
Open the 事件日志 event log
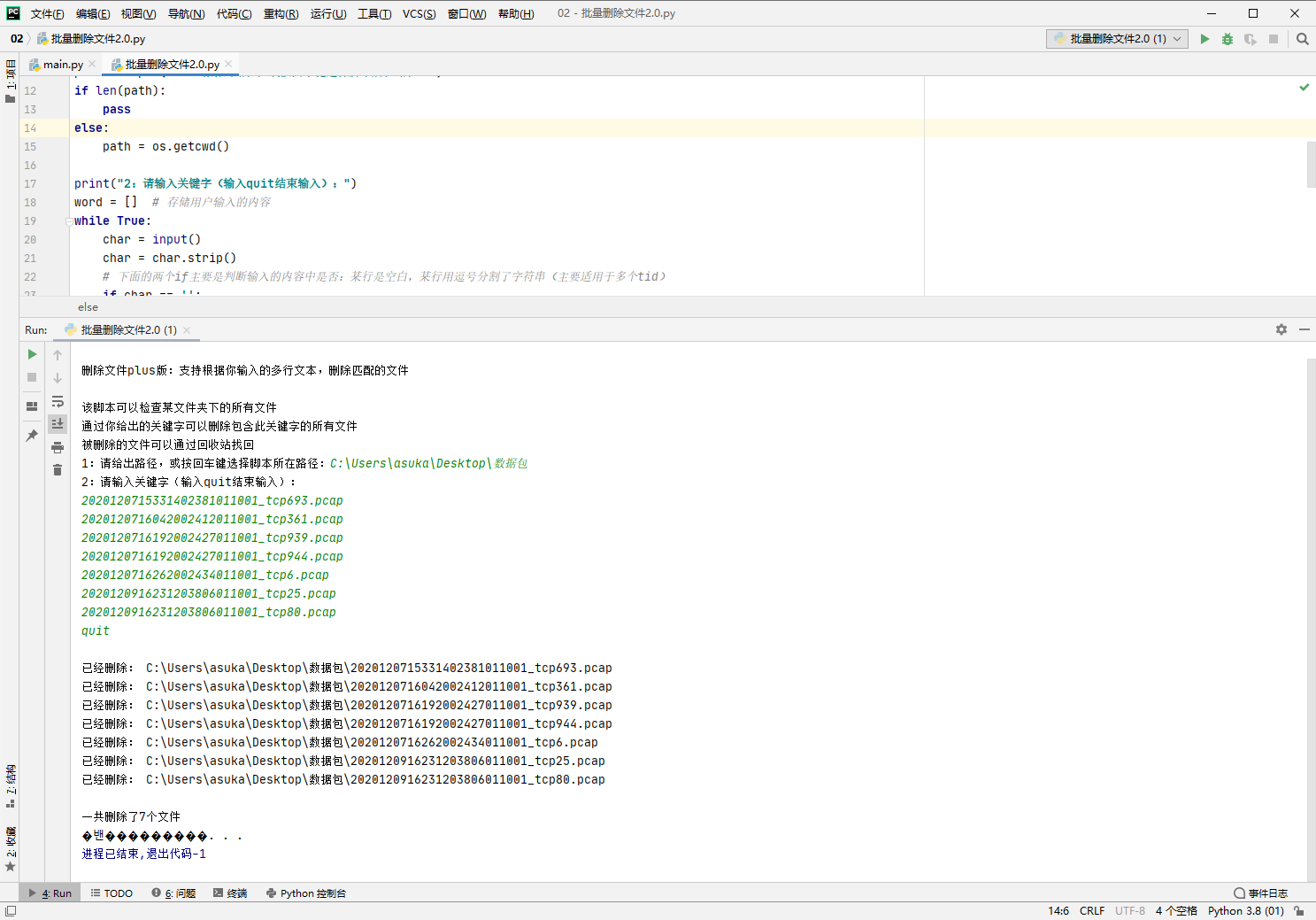[x=1261, y=893]
